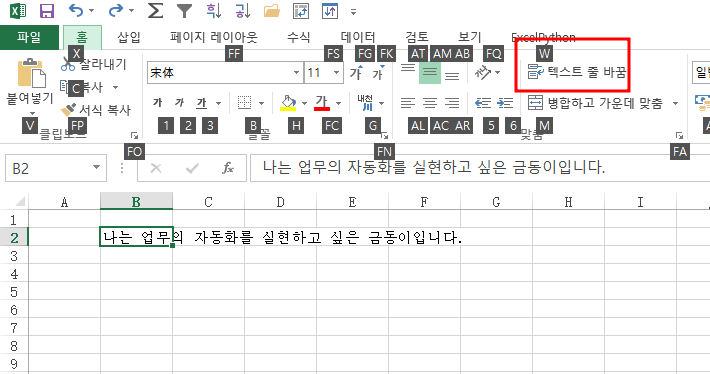Toggle underline formatting
The width and height of the screenshot is (710, 374).
(x=201, y=103)
